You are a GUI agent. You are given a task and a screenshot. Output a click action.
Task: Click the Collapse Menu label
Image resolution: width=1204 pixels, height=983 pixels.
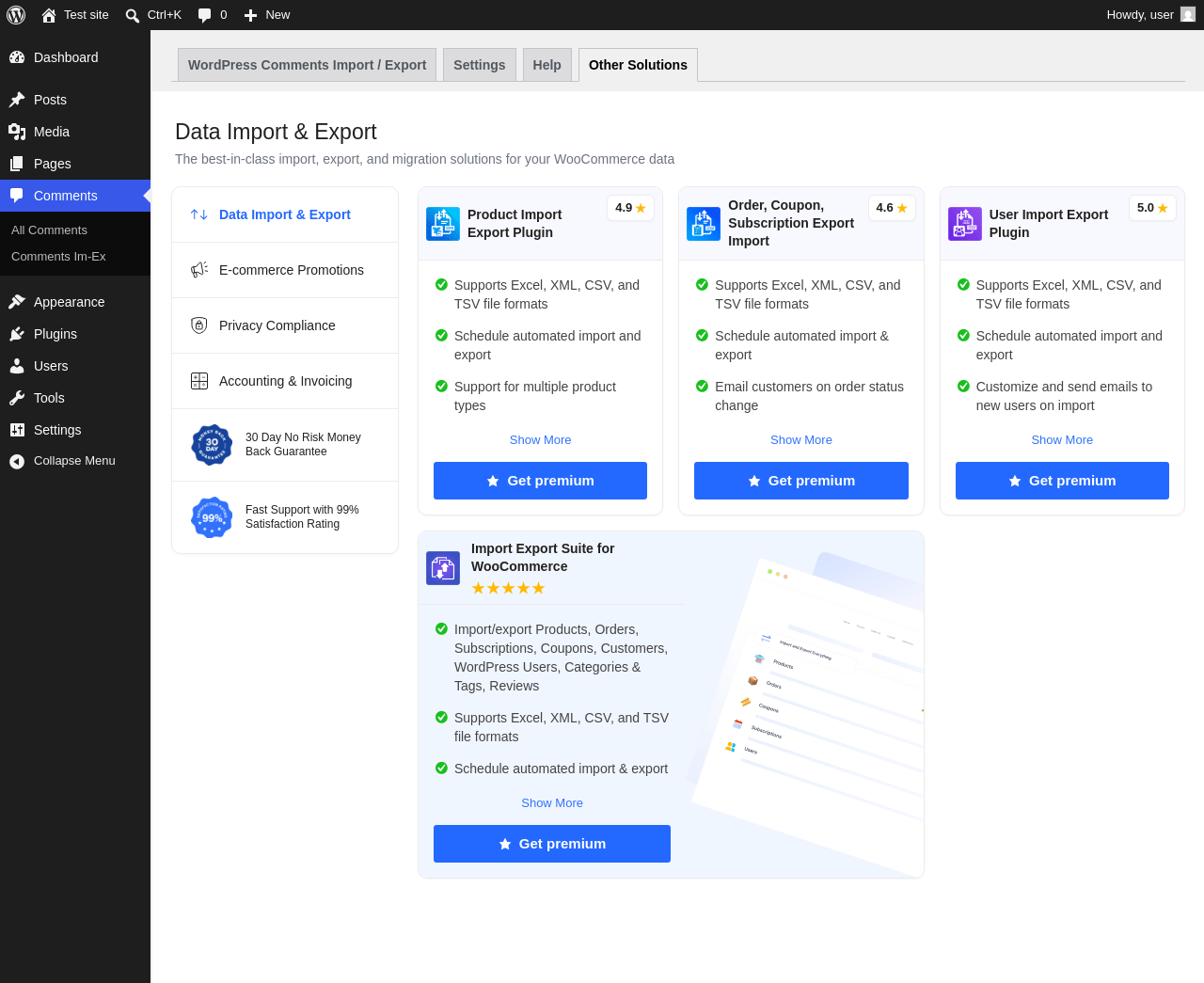pos(74,461)
